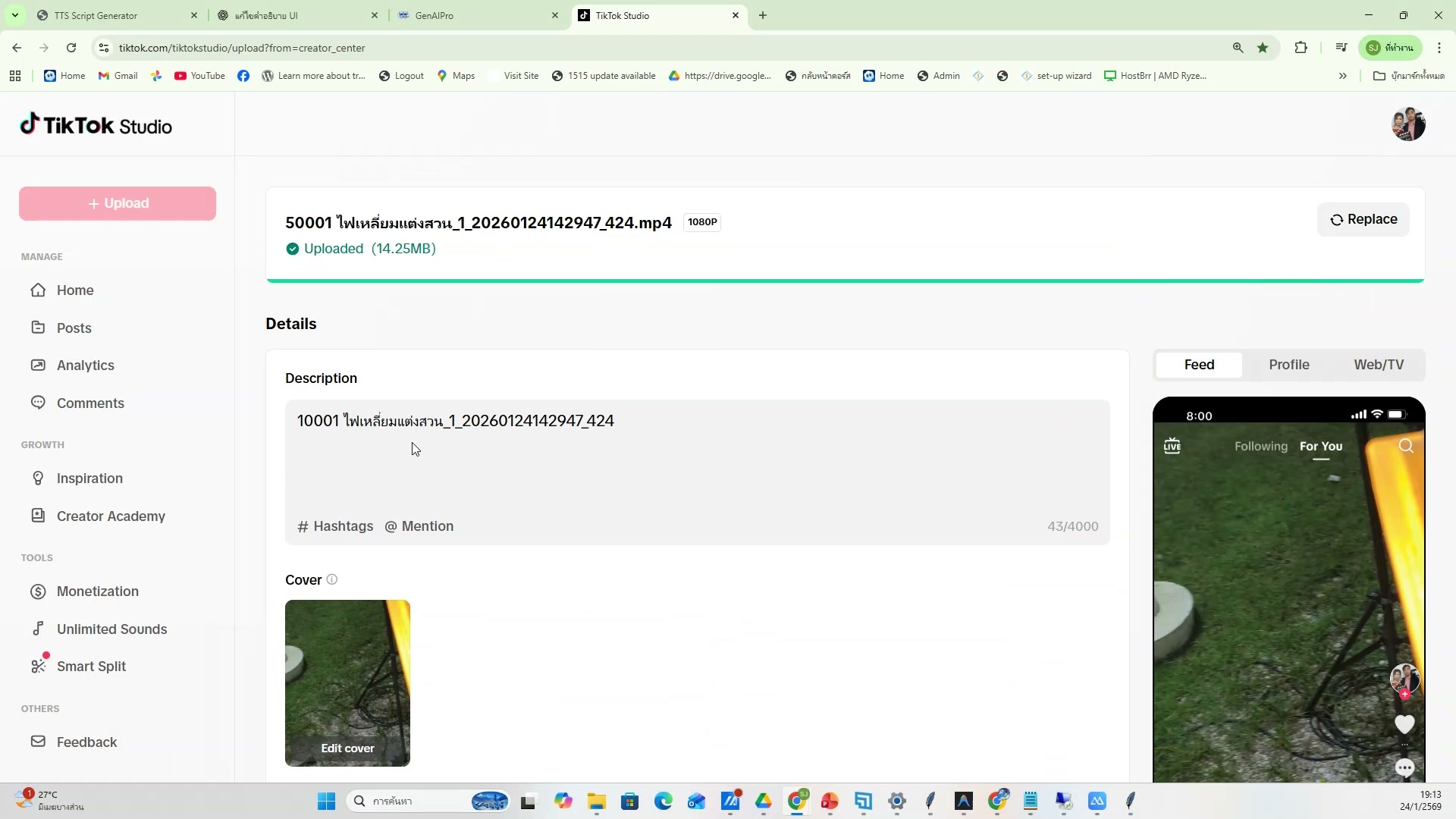Viewport: 1456px width, 819px height.
Task: Open the Inspiration page
Action: [x=89, y=479]
